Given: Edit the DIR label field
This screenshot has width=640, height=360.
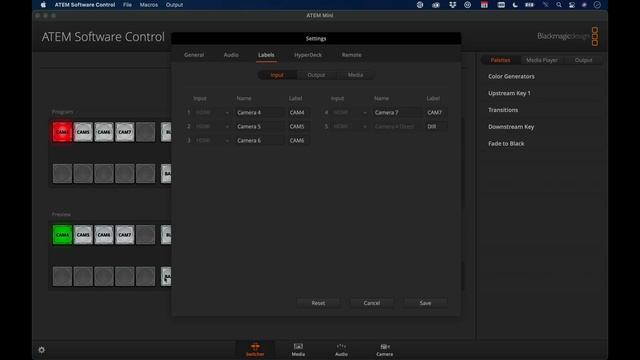Looking at the screenshot, I should pyautogui.click(x=436, y=126).
